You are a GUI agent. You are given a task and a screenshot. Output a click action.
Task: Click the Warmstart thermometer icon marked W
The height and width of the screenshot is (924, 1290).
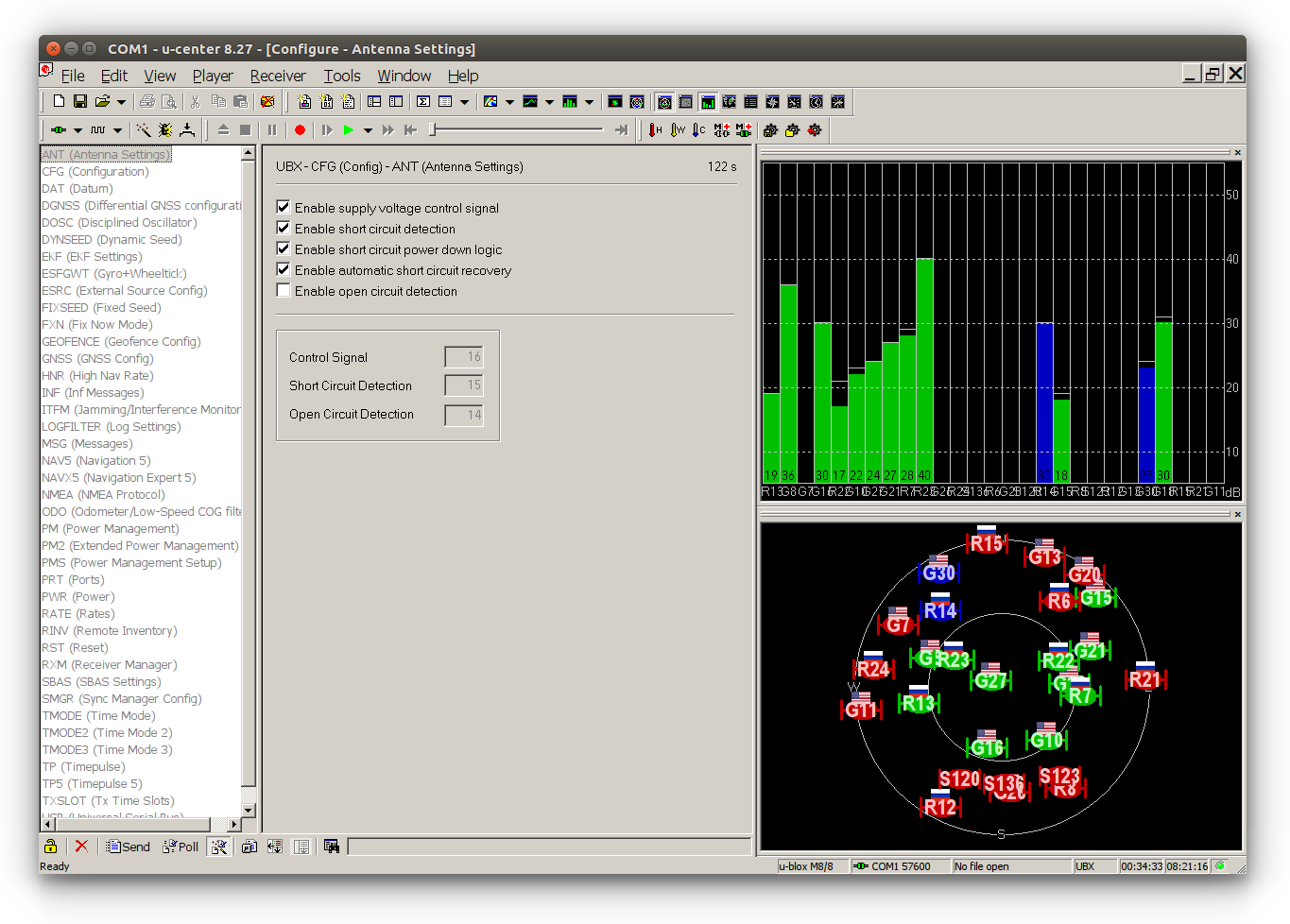click(x=678, y=130)
